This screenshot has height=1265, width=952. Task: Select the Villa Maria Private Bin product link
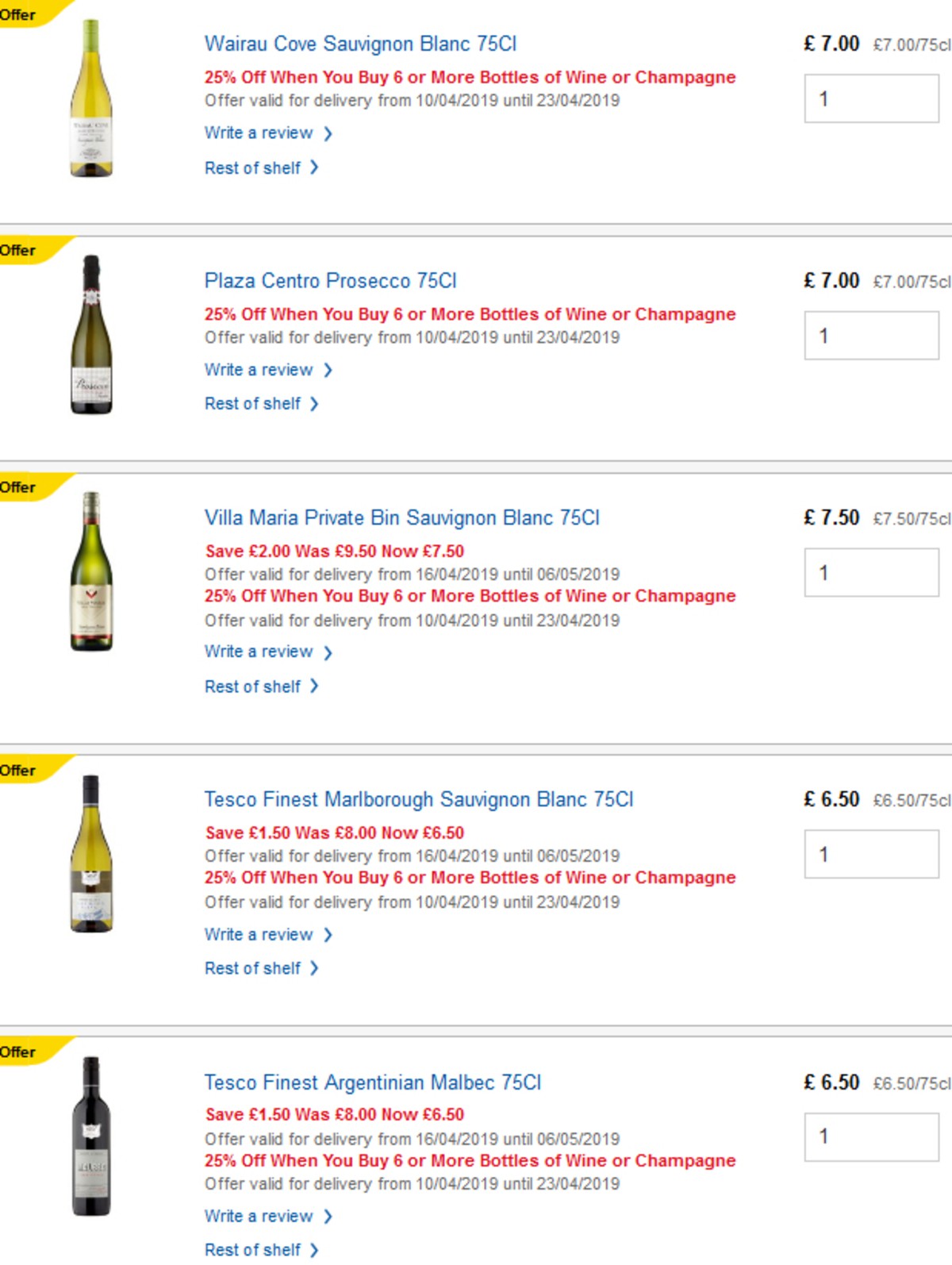point(401,517)
